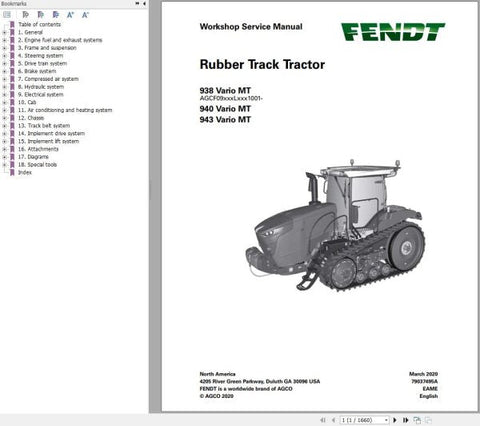Select '18. Special tools' bookmark
This screenshot has height=426, width=480.
pyautogui.click(x=37, y=165)
